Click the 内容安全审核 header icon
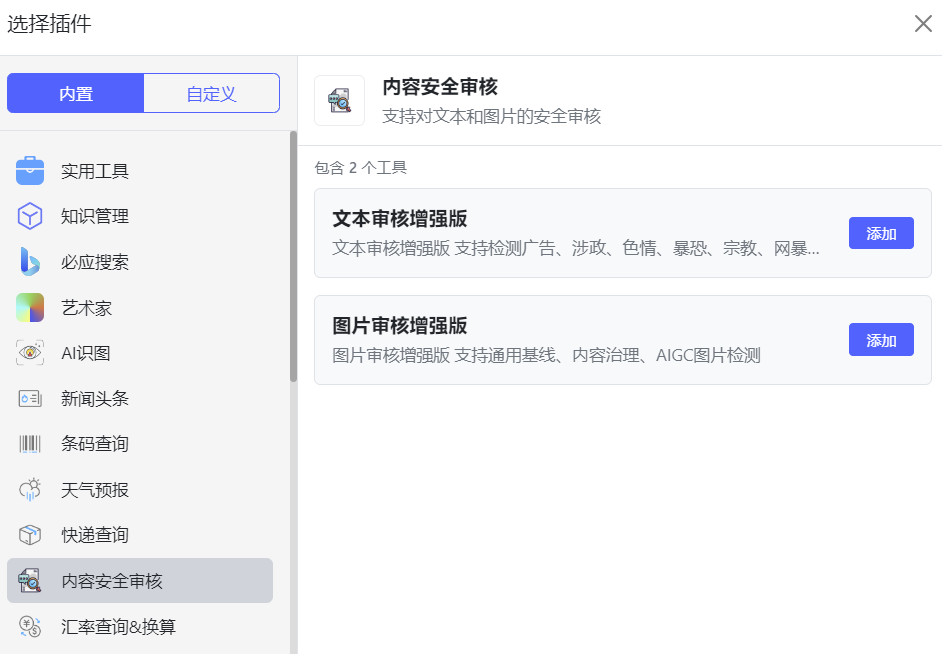 click(x=340, y=101)
